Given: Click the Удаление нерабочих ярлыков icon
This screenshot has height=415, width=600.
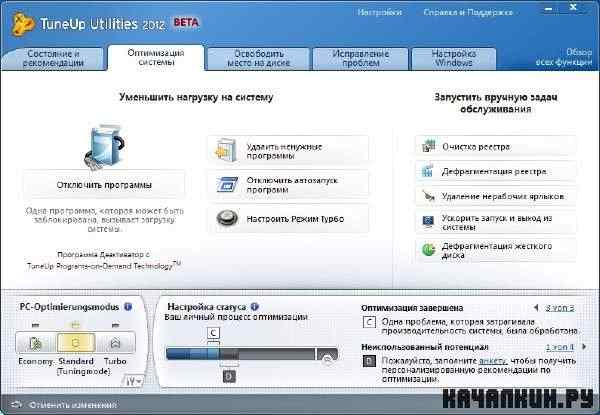Looking at the screenshot, I should coord(428,196).
